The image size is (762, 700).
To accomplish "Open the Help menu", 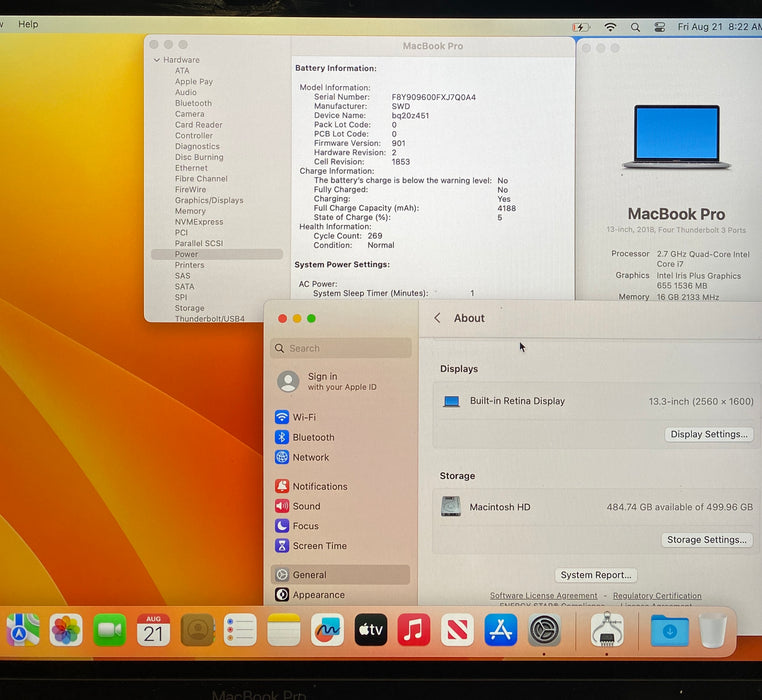I will click(x=28, y=24).
